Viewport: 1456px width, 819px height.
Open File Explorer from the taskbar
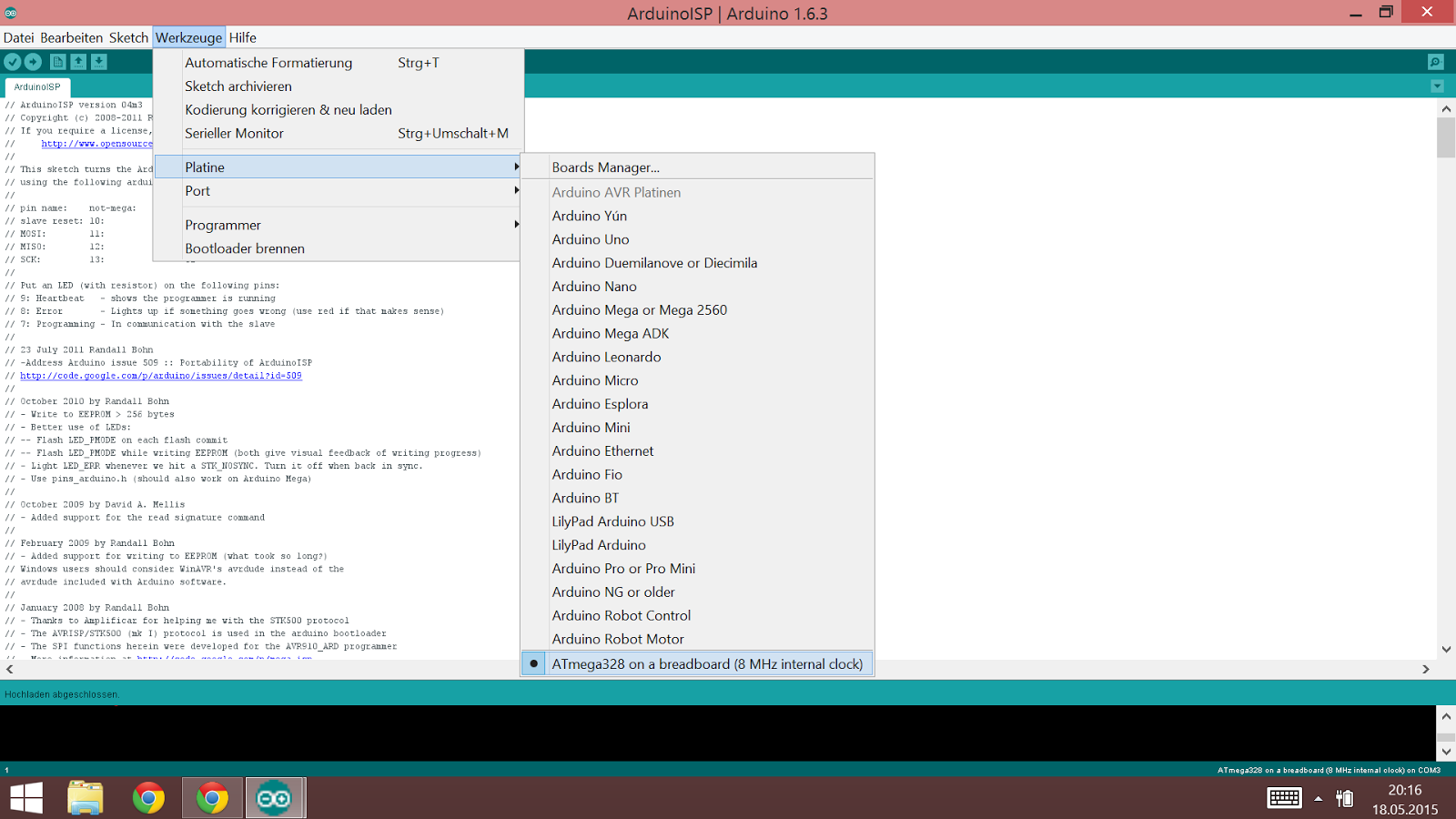86,798
